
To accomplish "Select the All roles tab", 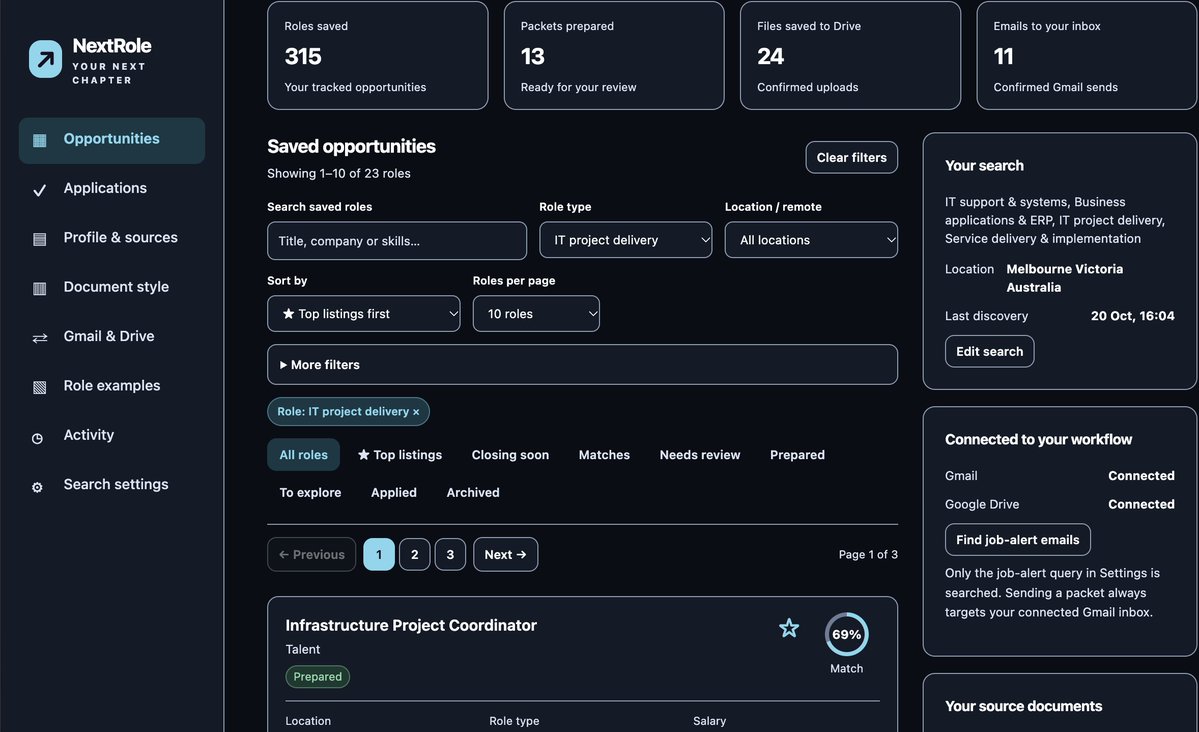I will click(304, 455).
